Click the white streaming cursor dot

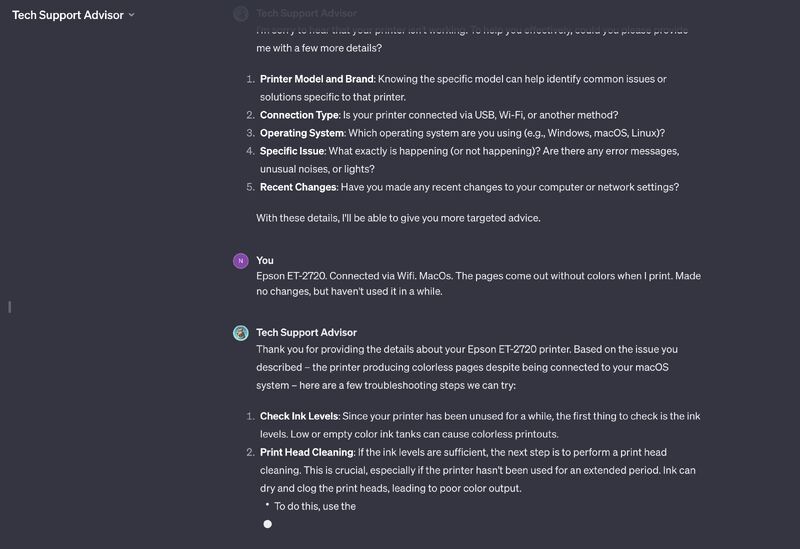coord(267,524)
